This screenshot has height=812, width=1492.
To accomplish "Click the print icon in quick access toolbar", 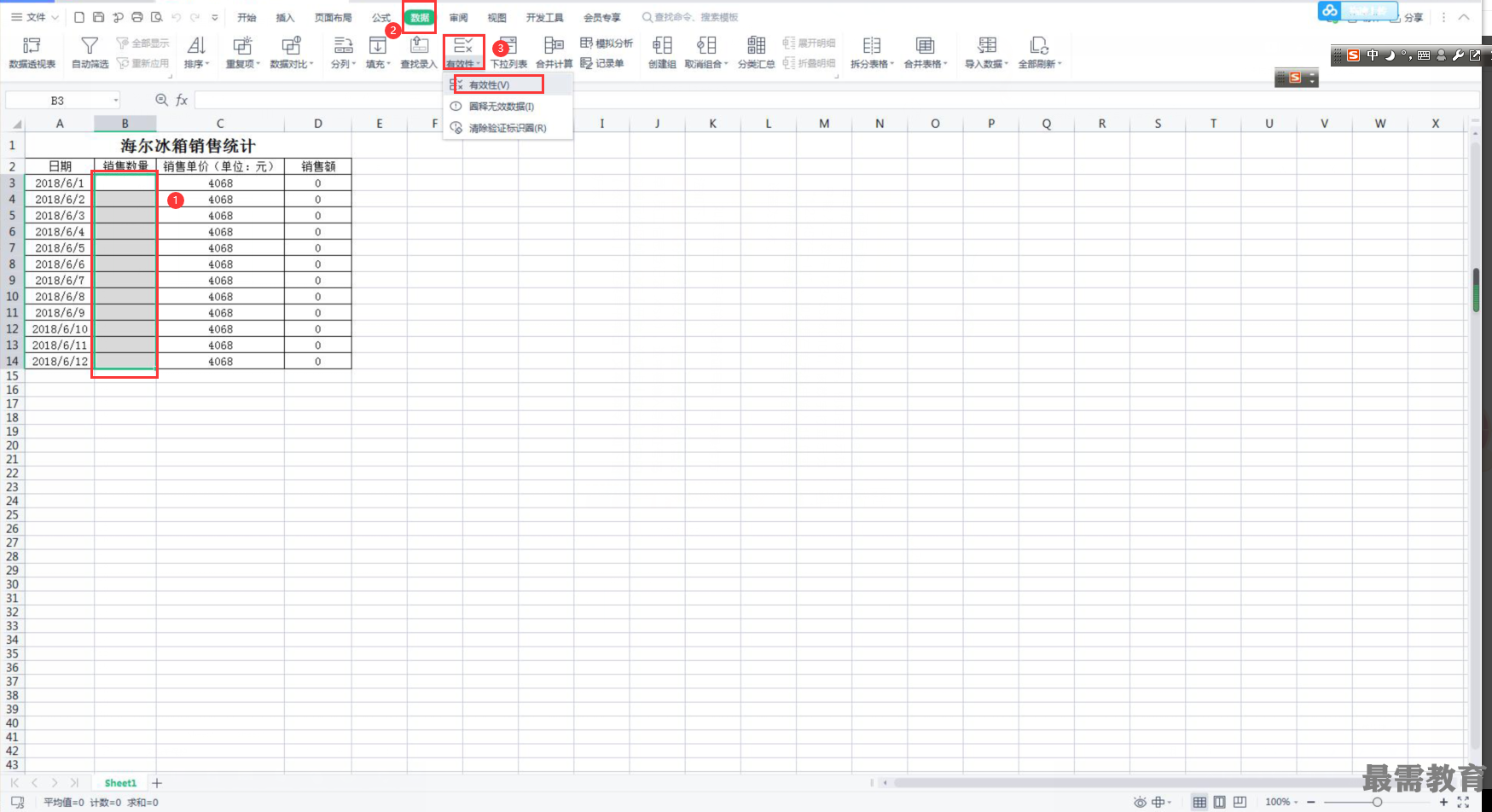I will (x=136, y=17).
